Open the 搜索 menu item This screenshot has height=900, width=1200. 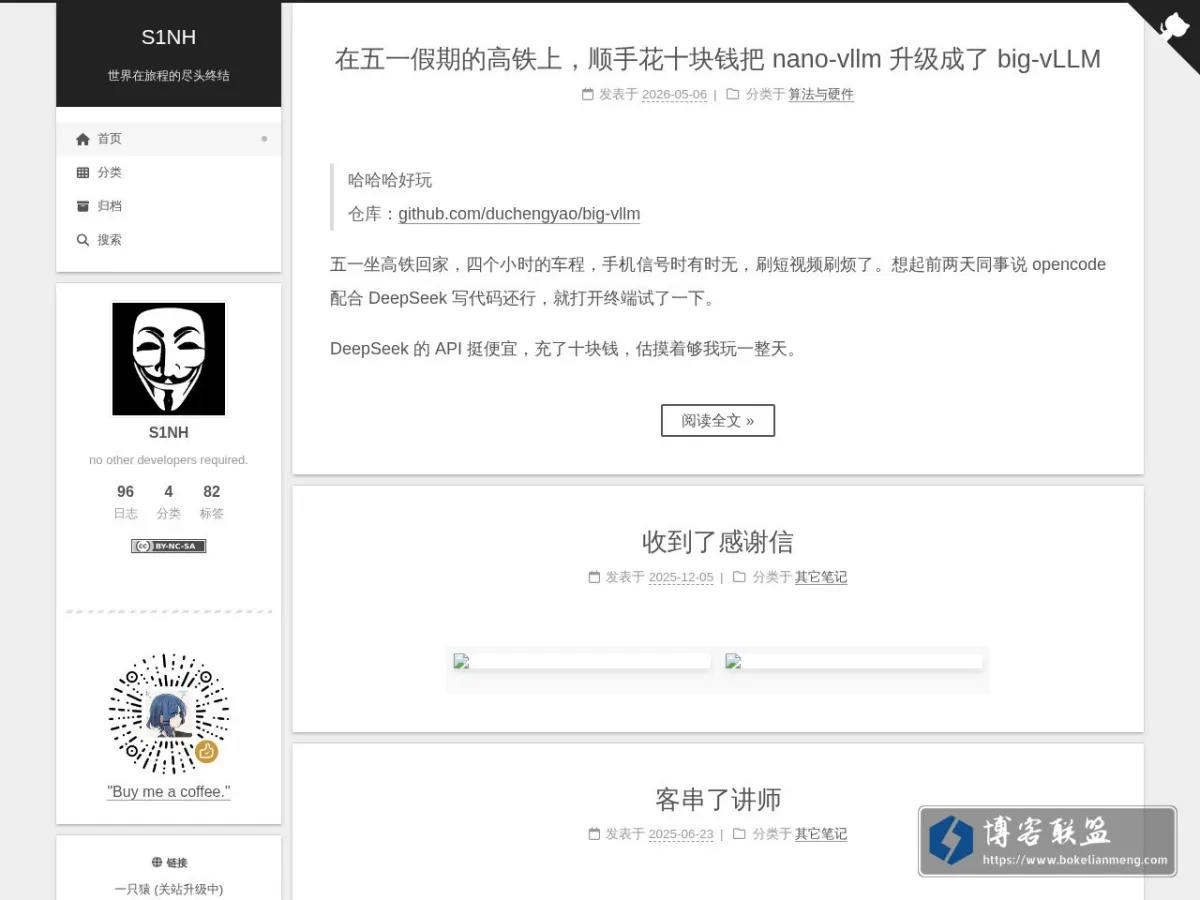click(x=168, y=240)
